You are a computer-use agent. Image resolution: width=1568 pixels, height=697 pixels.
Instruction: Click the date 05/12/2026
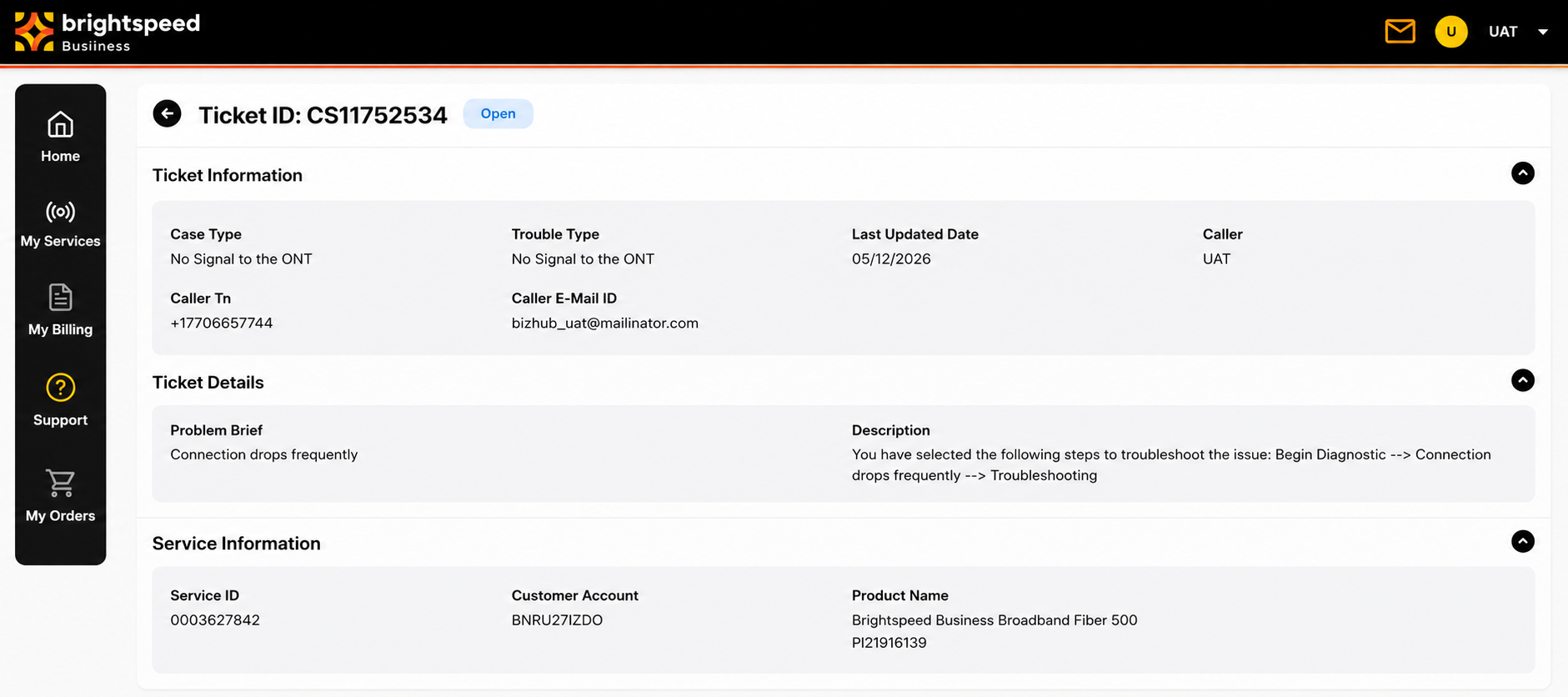pos(891,258)
